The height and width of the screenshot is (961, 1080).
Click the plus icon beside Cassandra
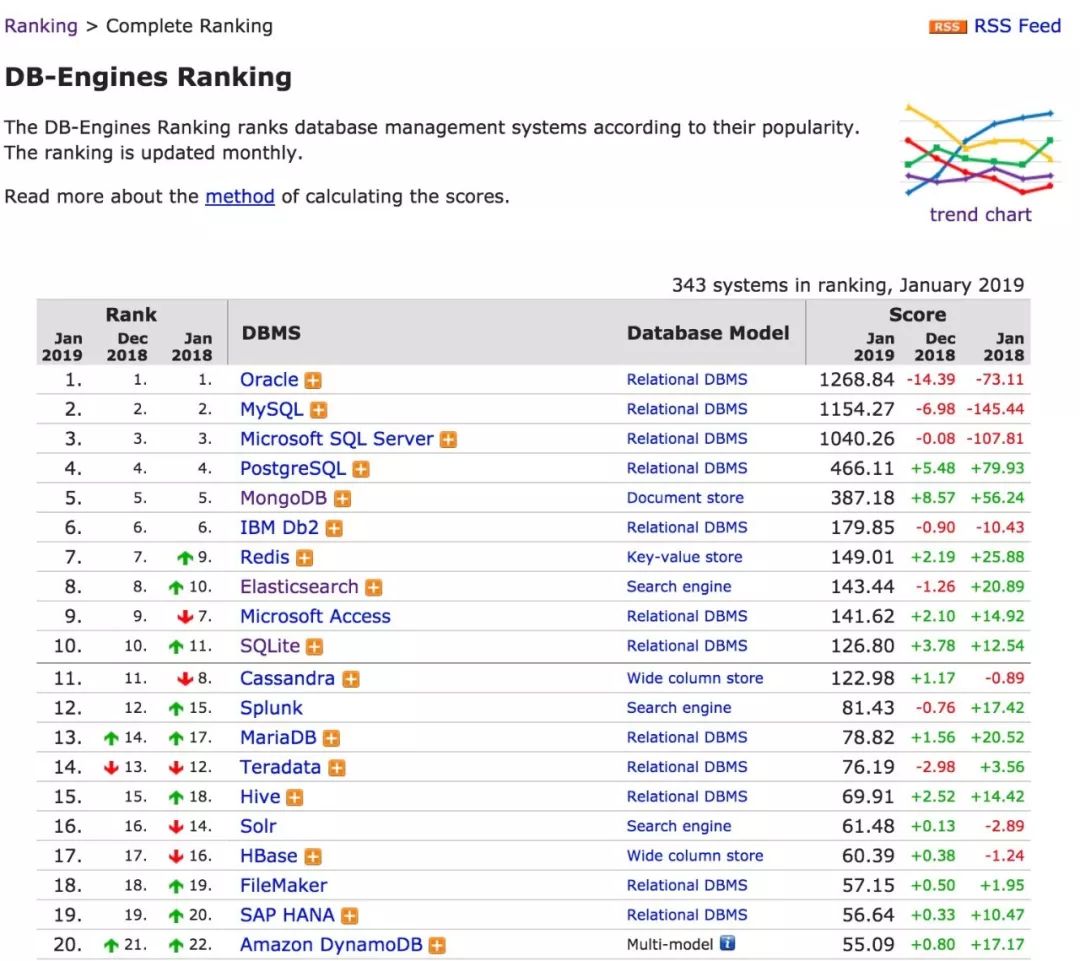(350, 679)
